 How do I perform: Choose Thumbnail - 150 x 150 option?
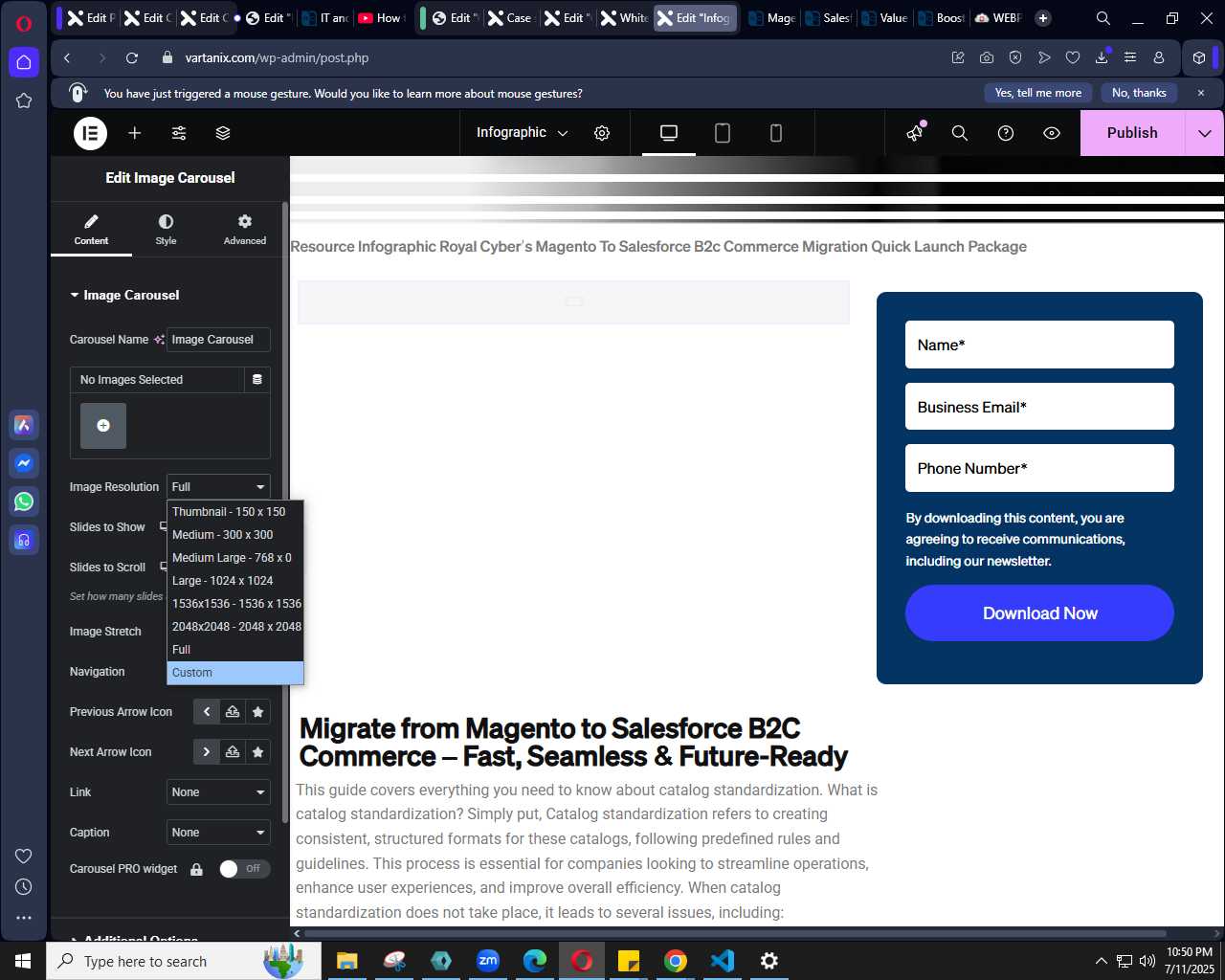235,512
